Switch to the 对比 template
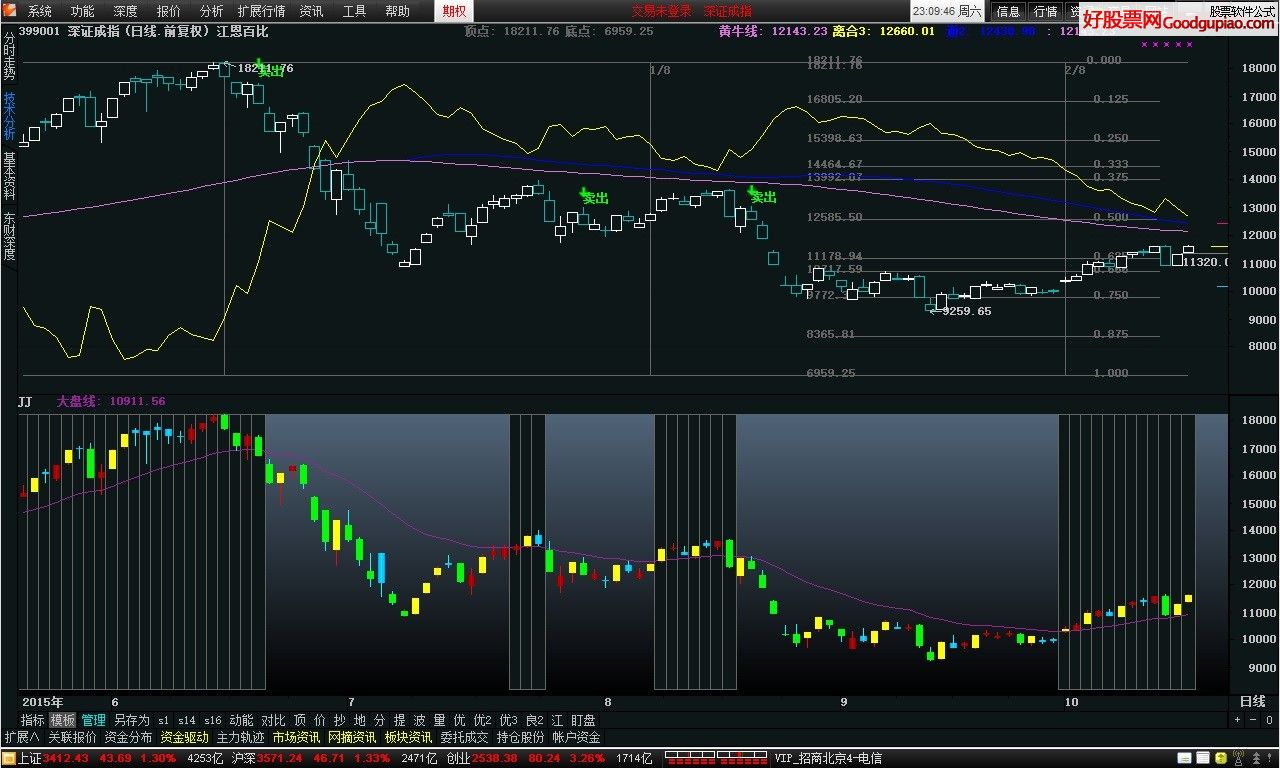Screen dimensions: 1280x768 pos(273,720)
